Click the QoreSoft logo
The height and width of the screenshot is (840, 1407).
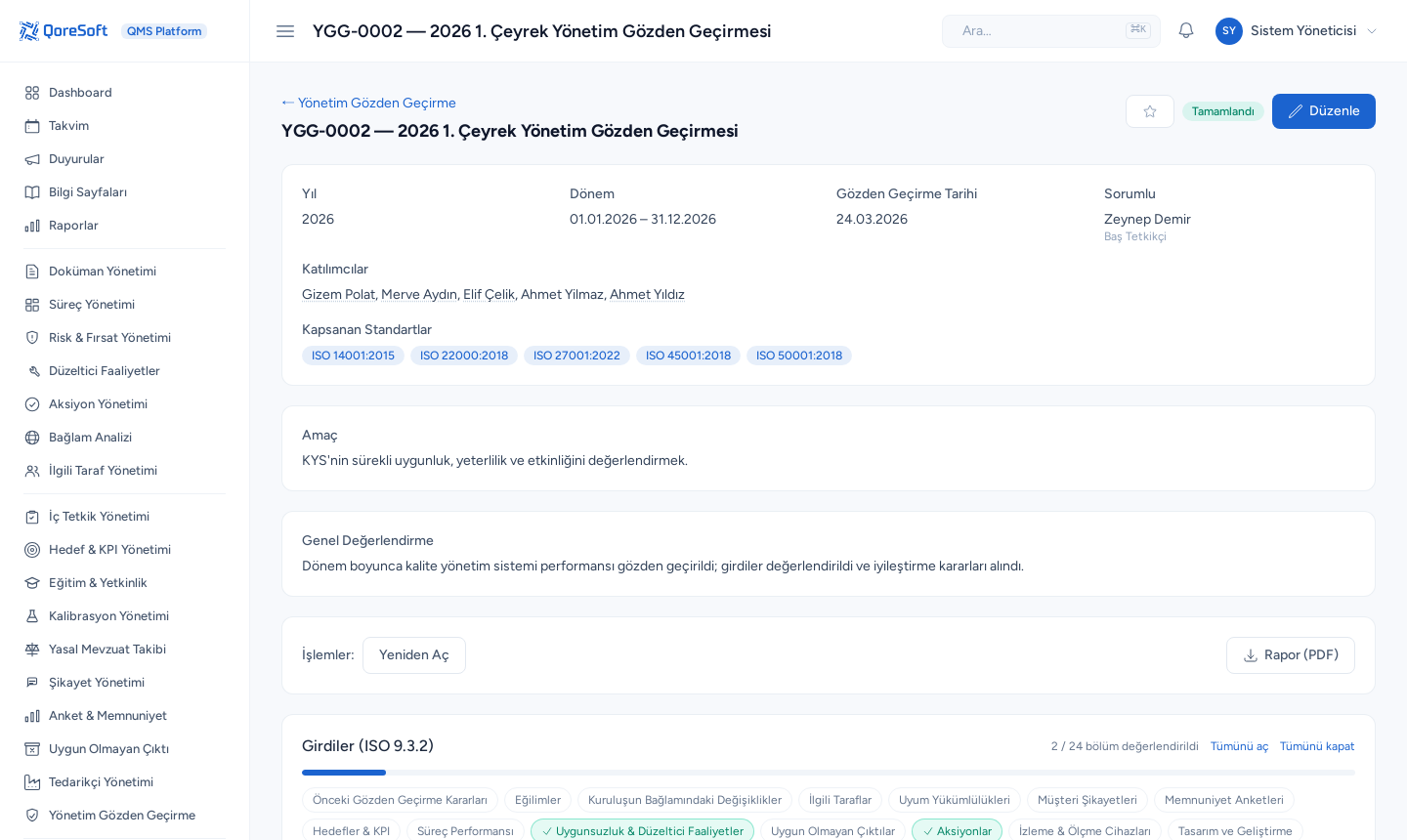64,31
